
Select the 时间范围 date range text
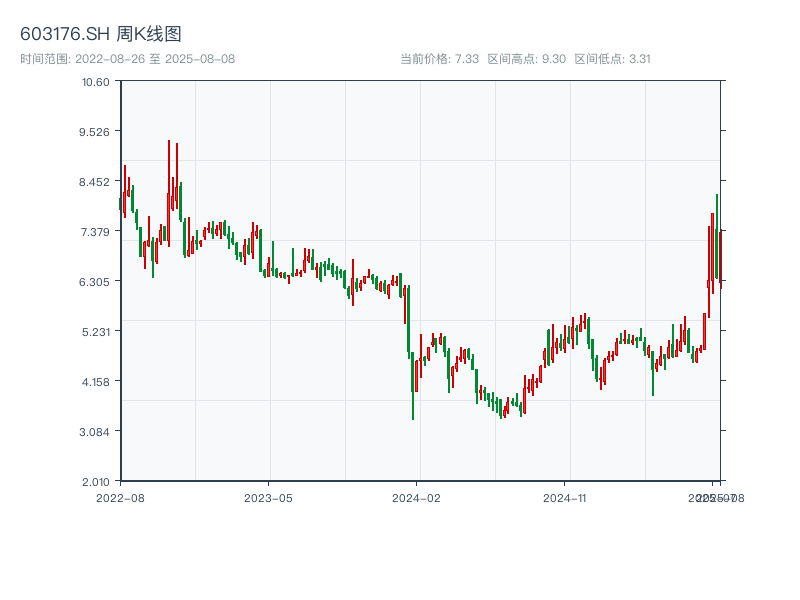[x=127, y=59]
